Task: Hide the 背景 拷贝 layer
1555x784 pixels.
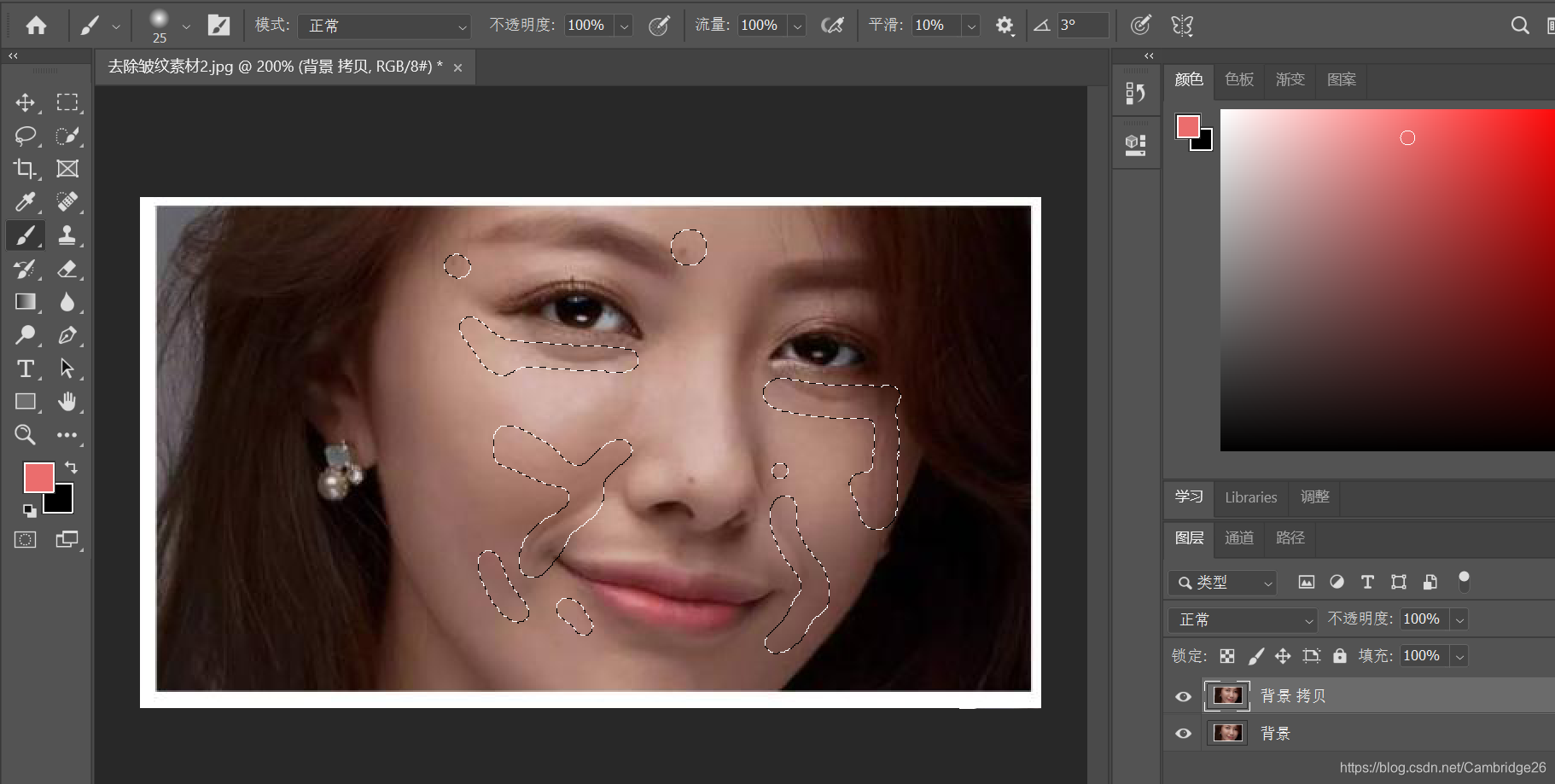Action: coord(1183,696)
